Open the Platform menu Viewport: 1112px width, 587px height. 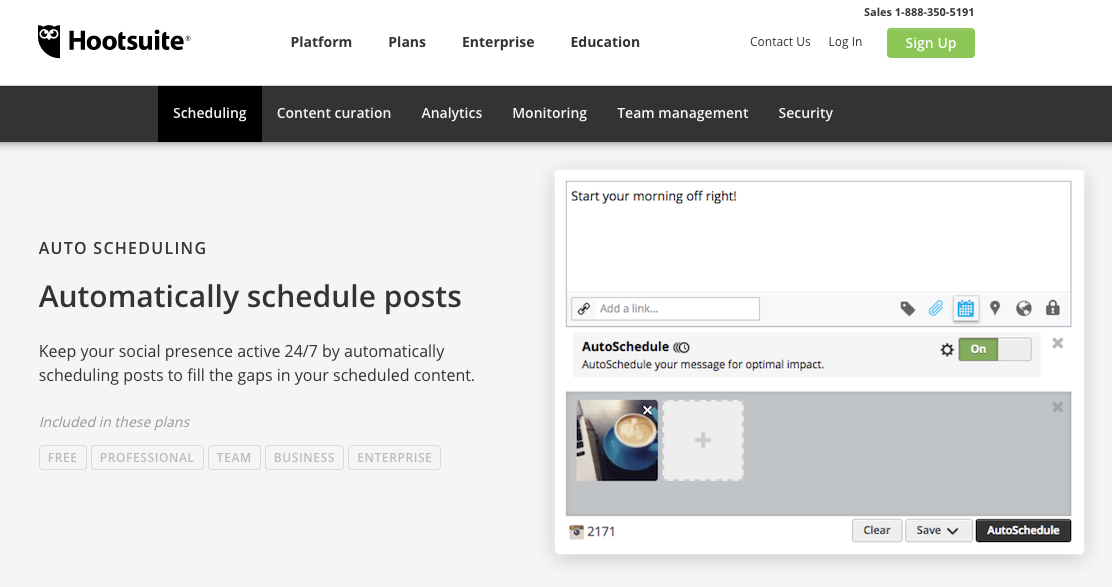(321, 42)
